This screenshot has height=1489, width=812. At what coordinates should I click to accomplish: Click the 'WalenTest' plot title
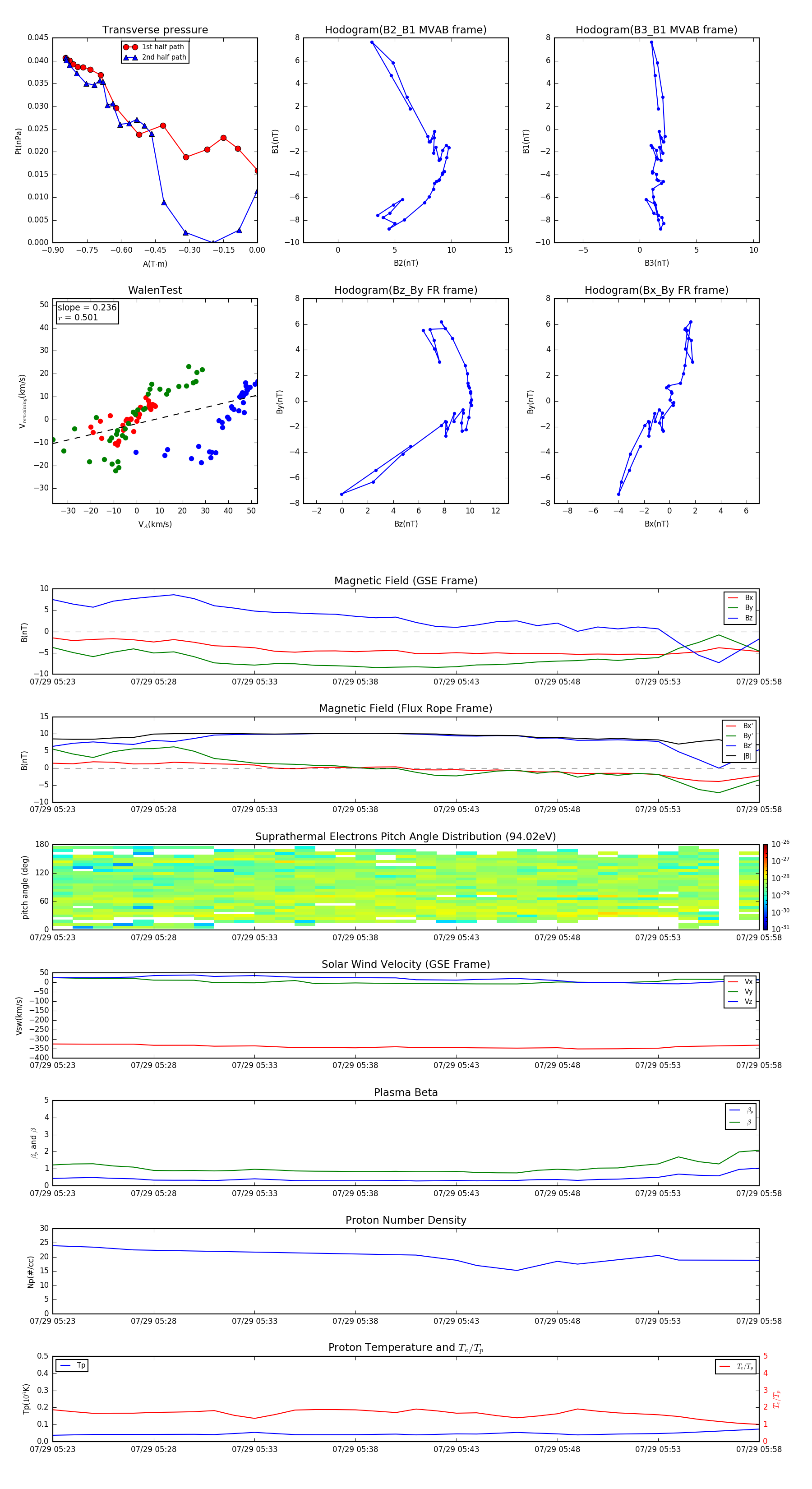(x=155, y=290)
